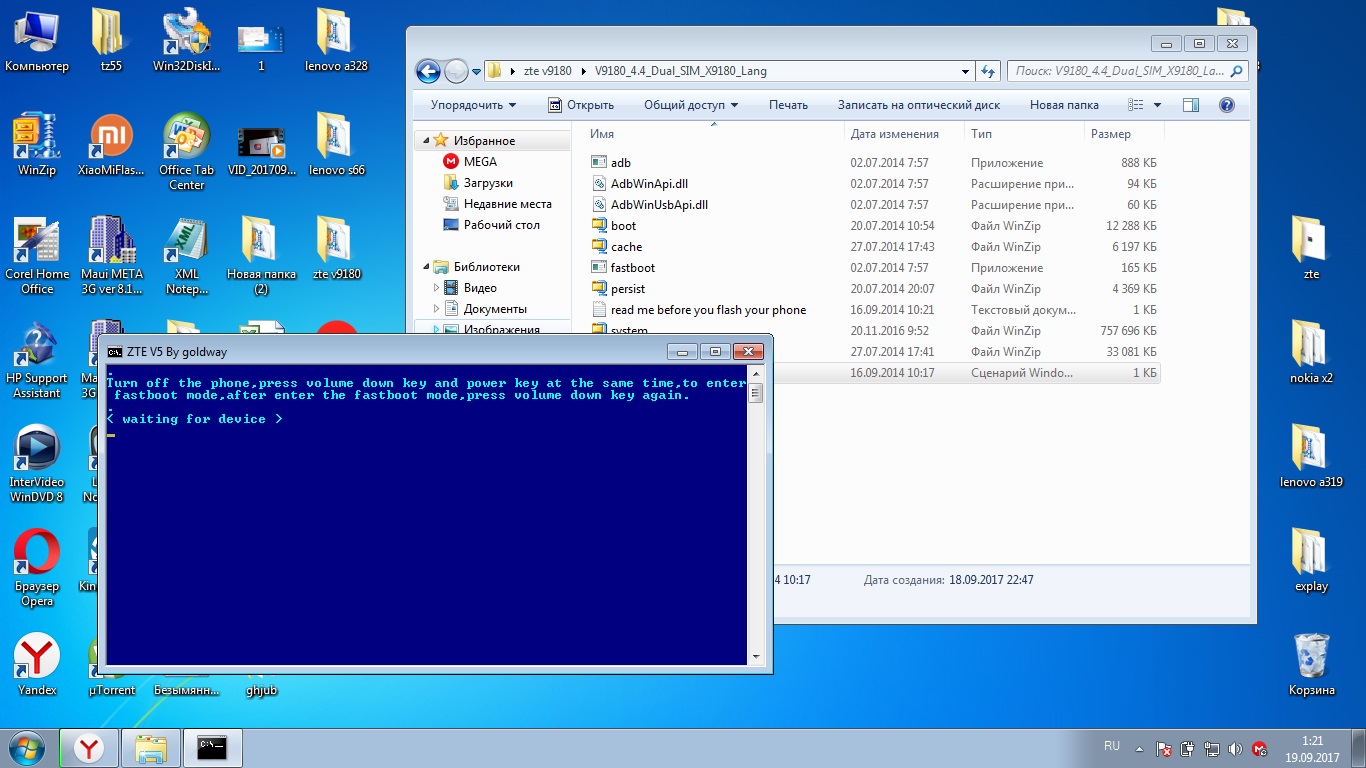Viewport: 1366px width, 768px height.
Task: Open the Win32DiskImager desktop shortcut
Action: (186, 33)
